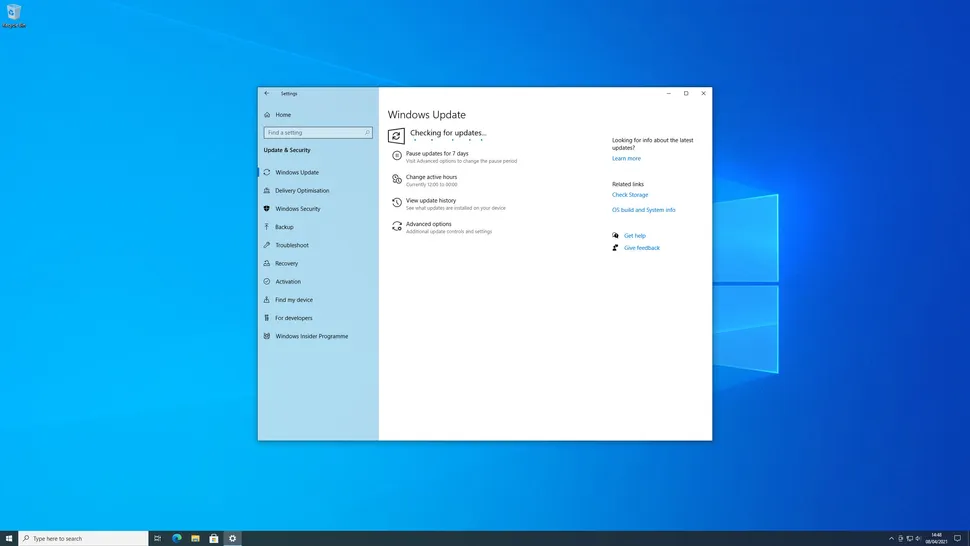Show hidden system tray icons

(x=891, y=539)
